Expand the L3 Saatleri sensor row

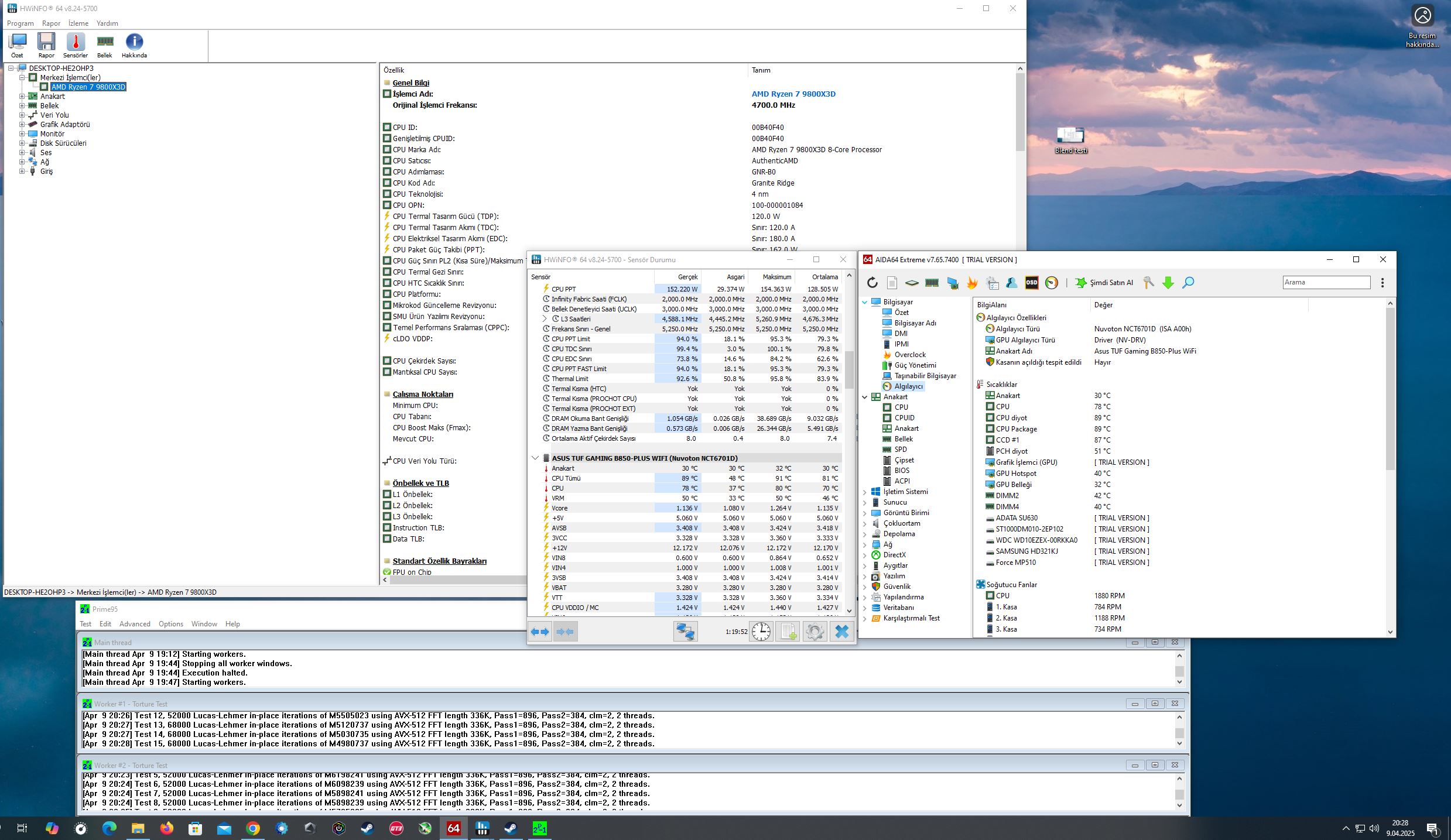point(545,319)
